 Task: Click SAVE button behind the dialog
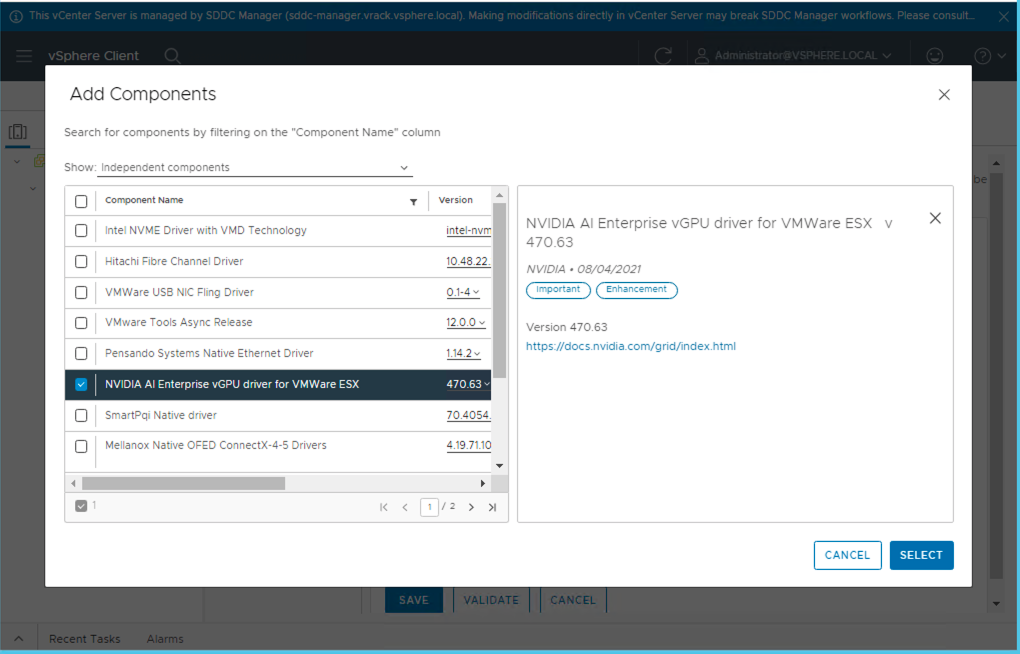[x=414, y=600]
